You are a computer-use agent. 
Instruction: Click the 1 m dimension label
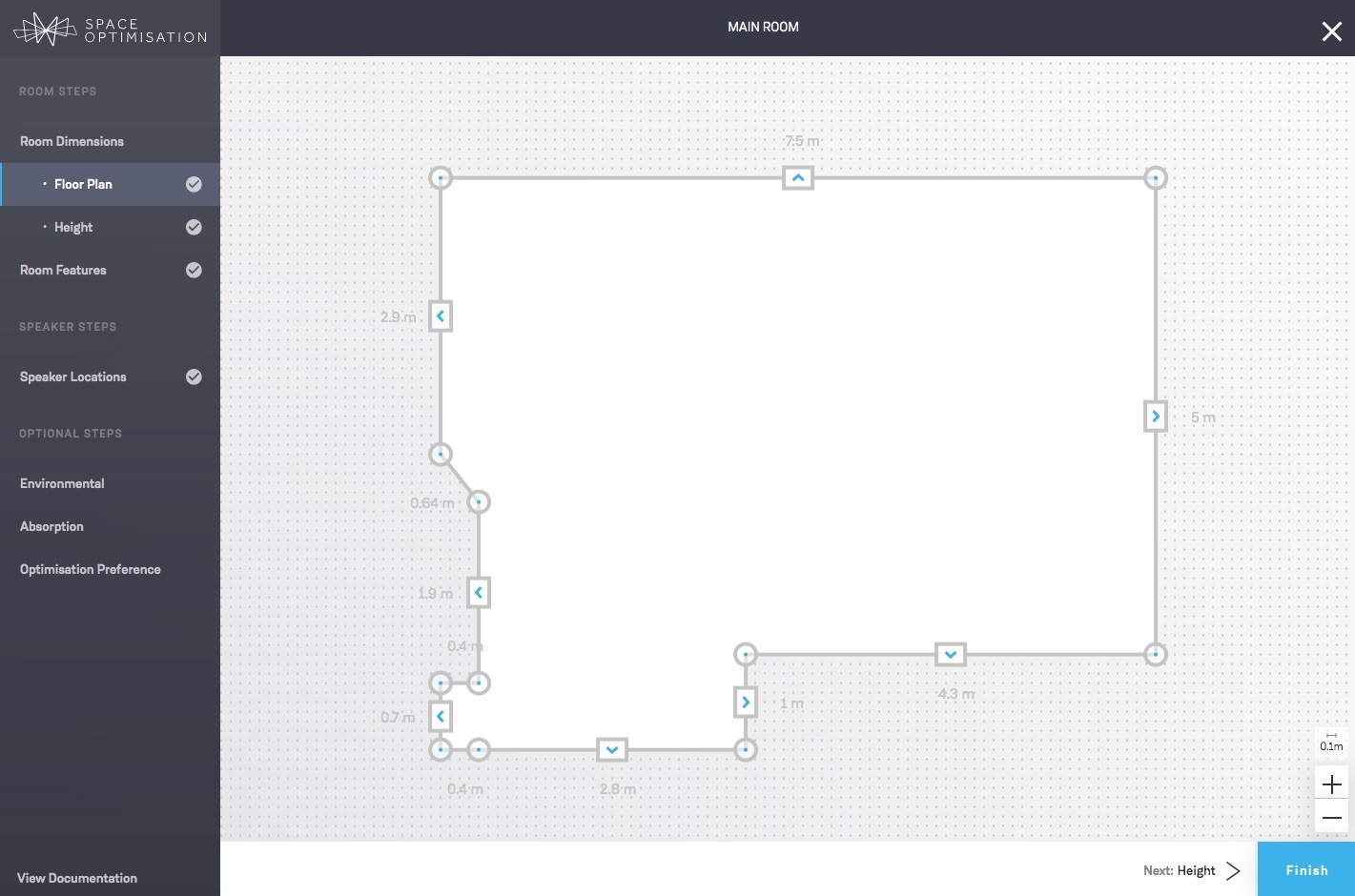coord(791,703)
